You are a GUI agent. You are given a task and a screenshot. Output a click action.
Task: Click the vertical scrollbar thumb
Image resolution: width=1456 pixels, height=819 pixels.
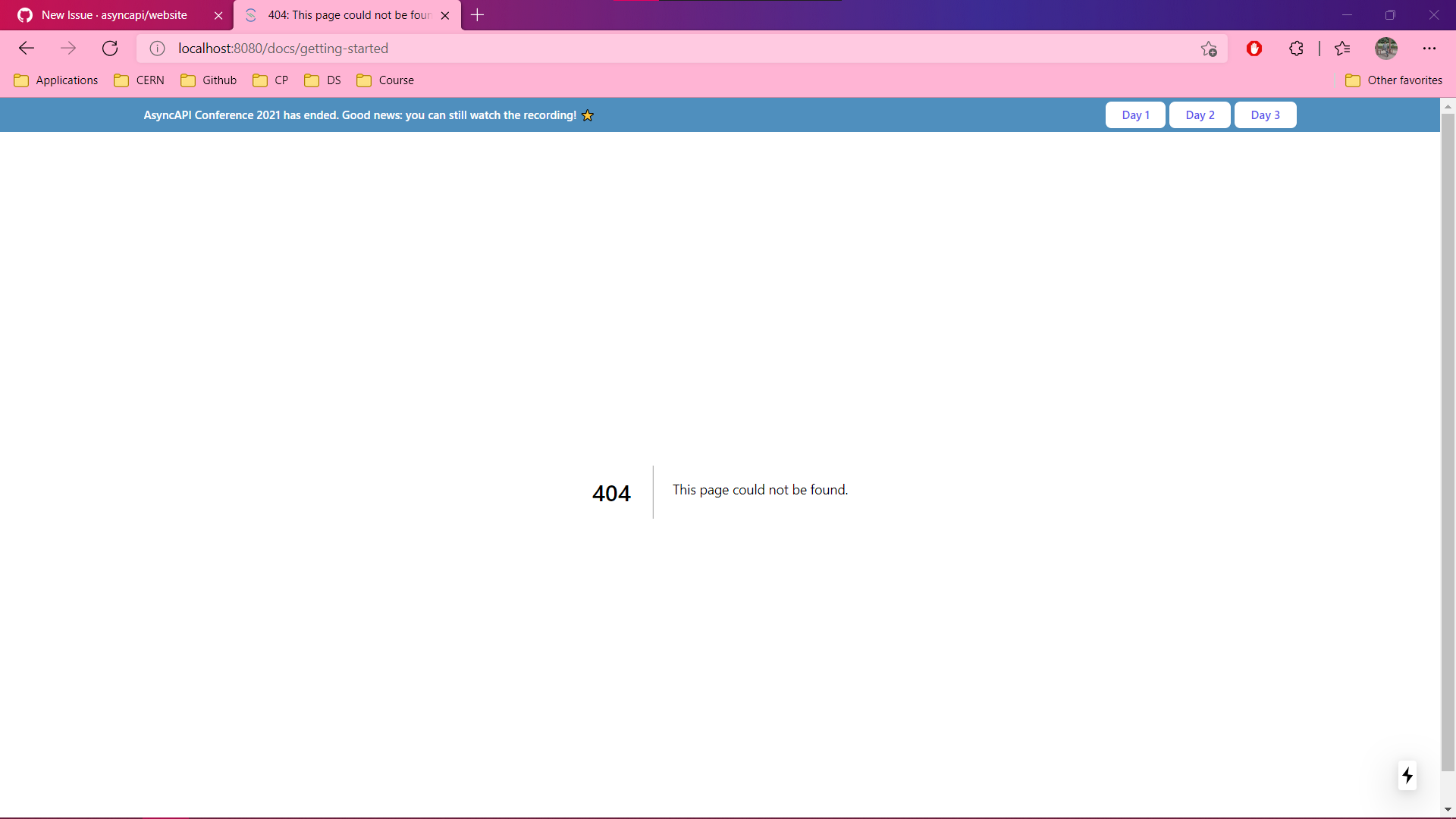tap(1448, 440)
